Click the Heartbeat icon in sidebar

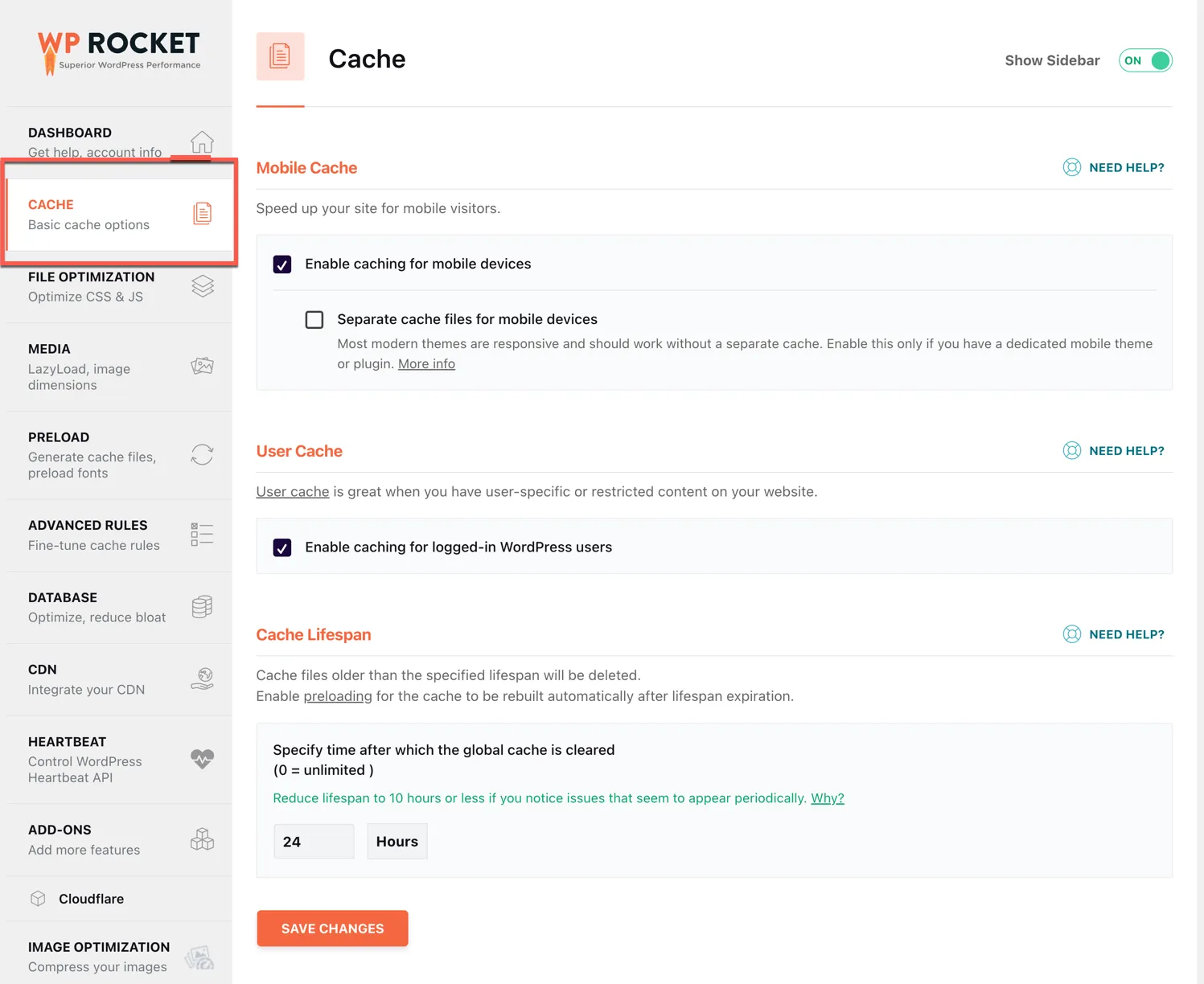[x=202, y=758]
